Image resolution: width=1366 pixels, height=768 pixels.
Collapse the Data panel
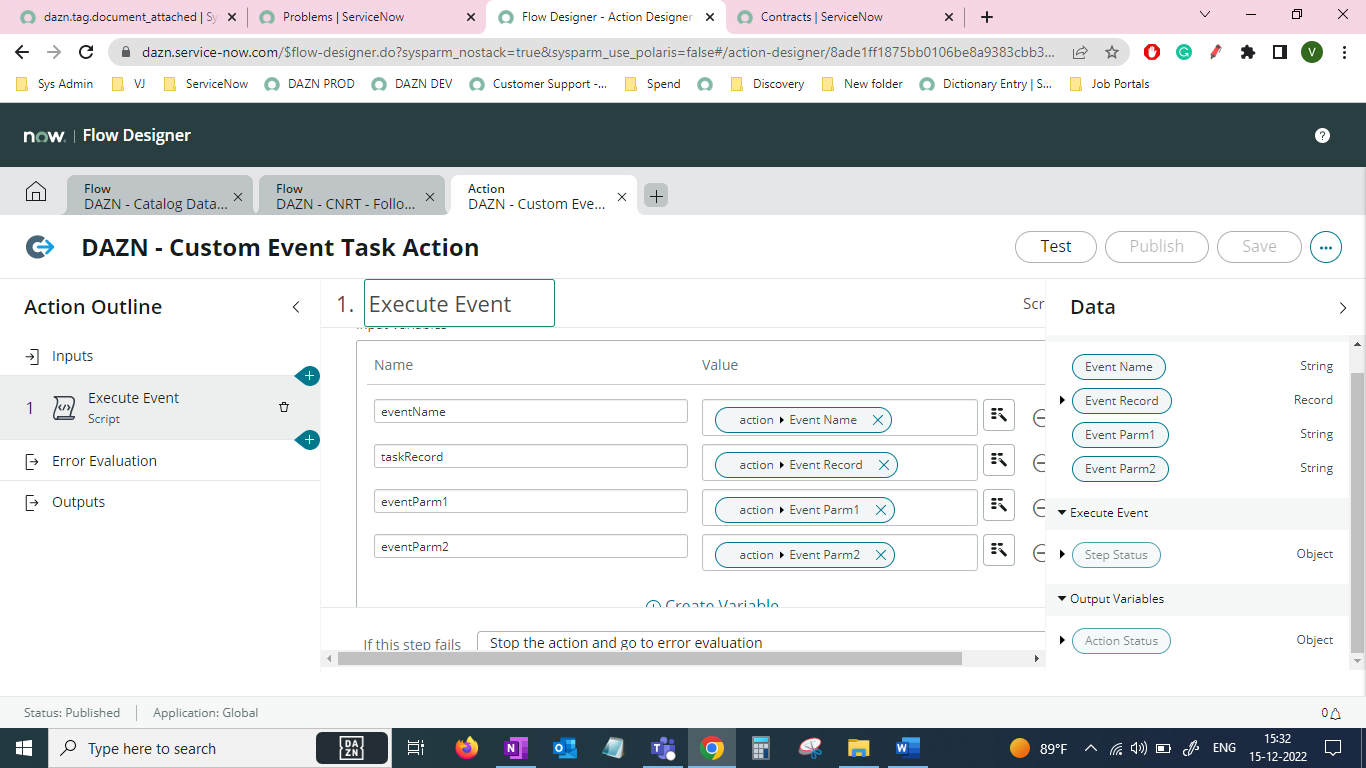coord(1343,308)
